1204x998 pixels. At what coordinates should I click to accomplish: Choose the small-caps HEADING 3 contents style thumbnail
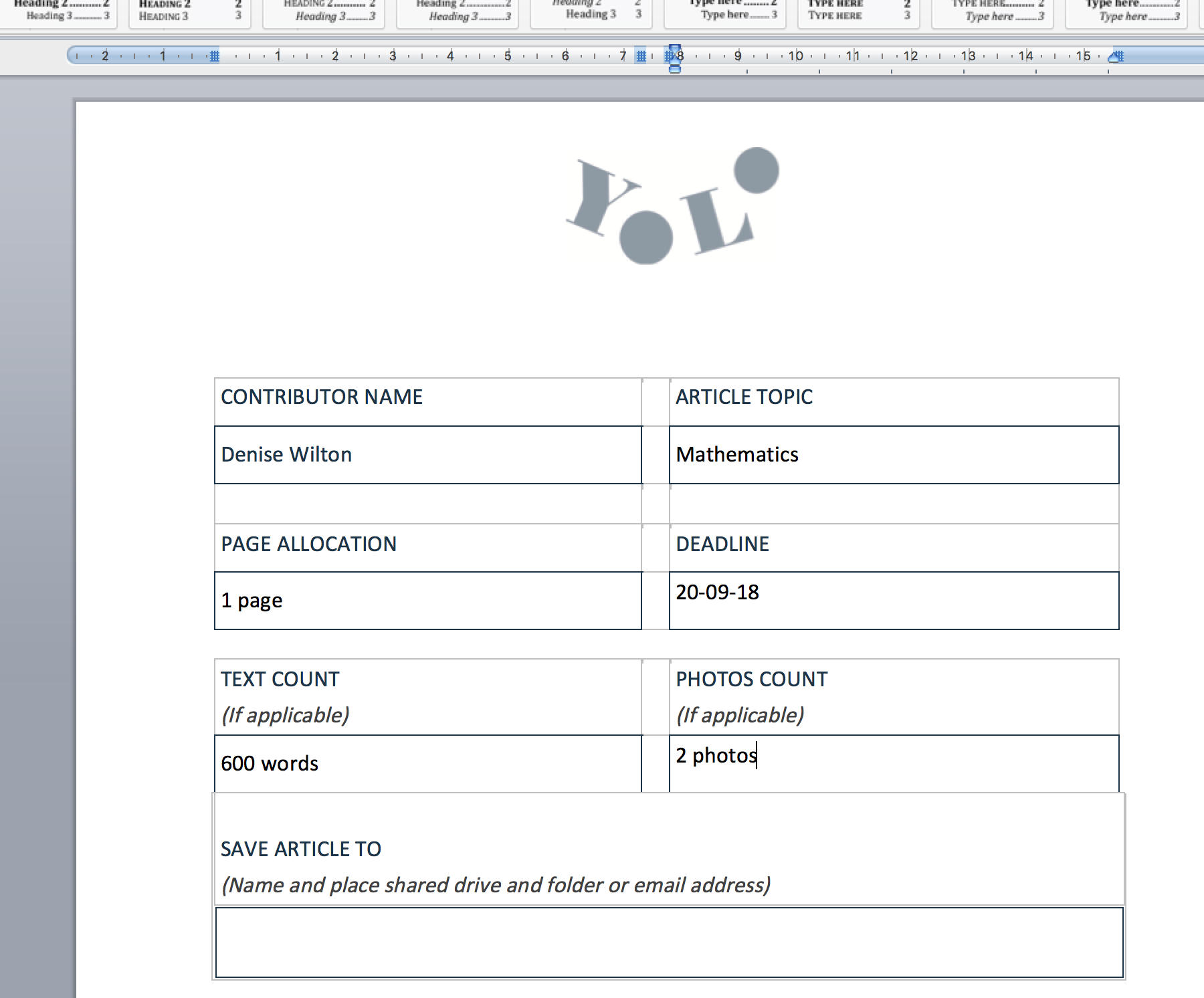click(x=190, y=13)
